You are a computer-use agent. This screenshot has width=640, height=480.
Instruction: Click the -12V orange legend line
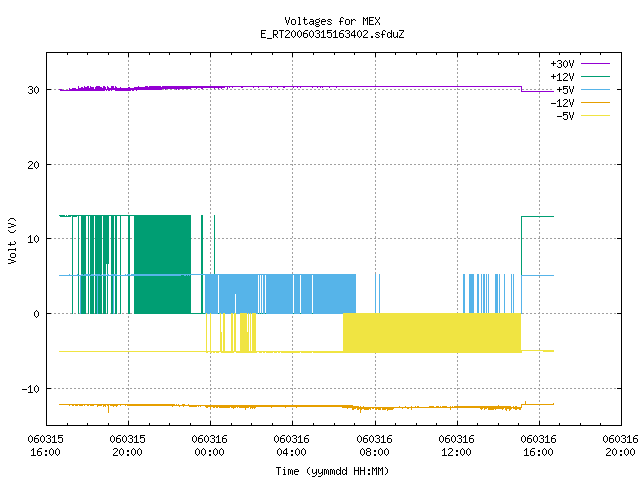(595, 102)
